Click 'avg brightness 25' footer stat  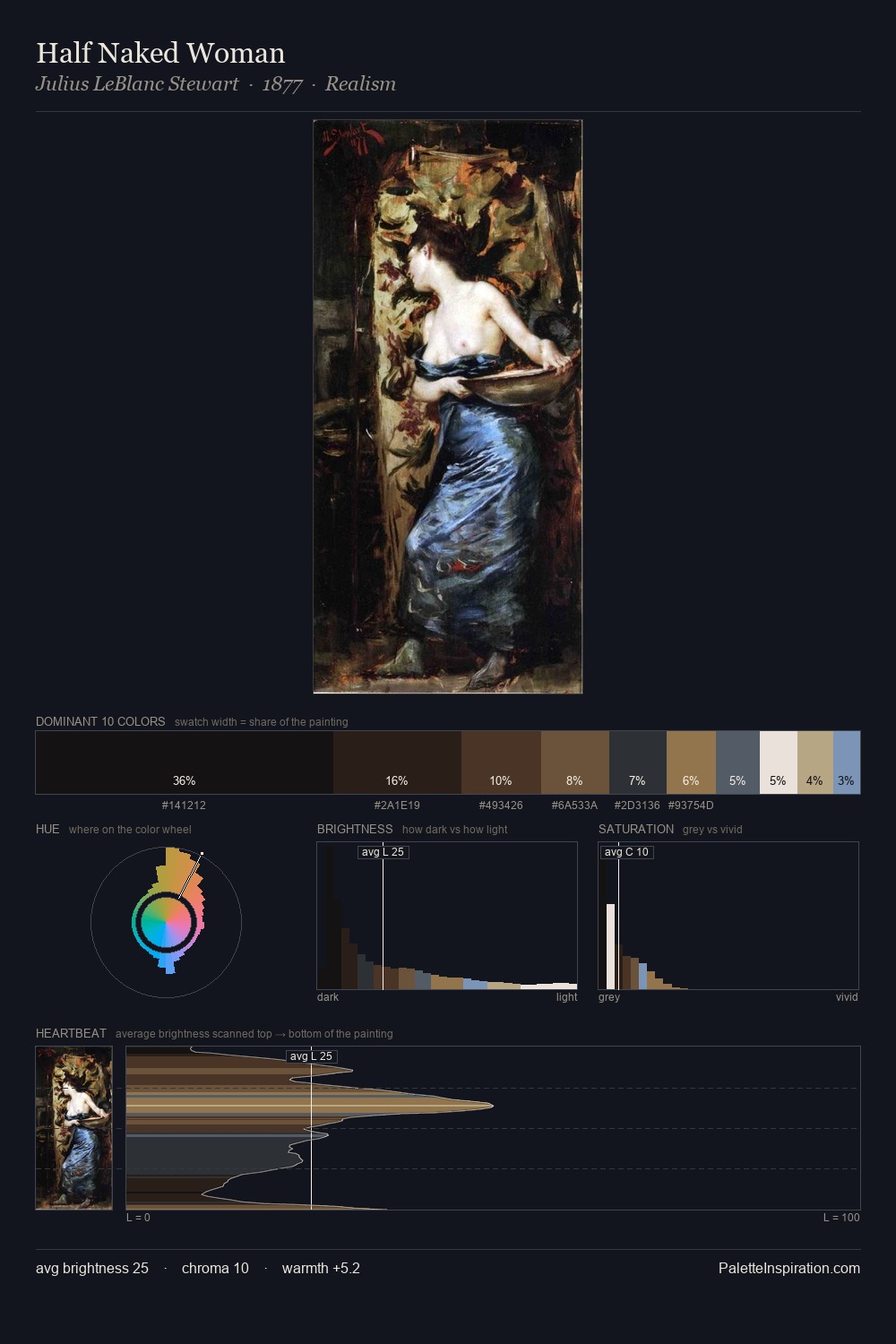pos(92,1268)
